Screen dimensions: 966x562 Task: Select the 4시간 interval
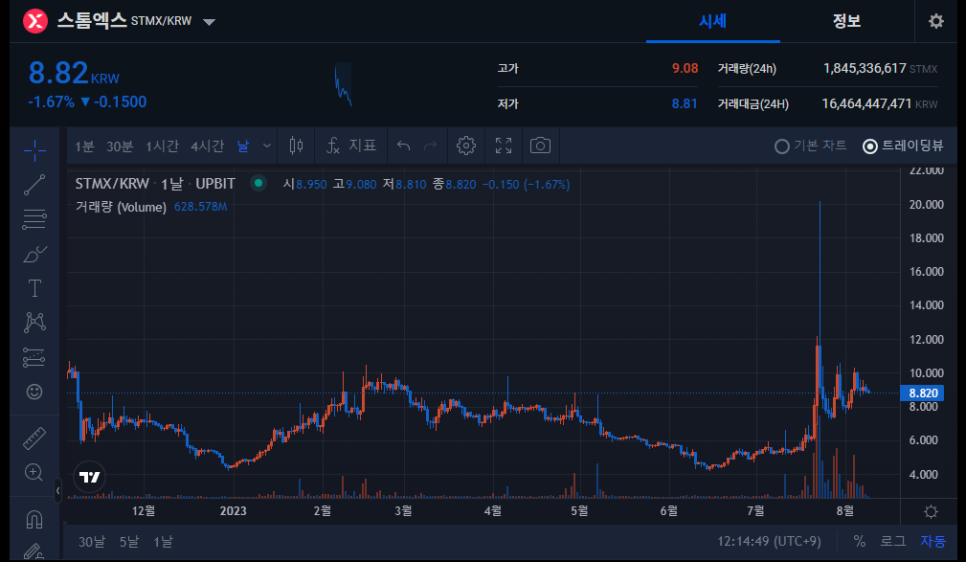pyautogui.click(x=207, y=146)
